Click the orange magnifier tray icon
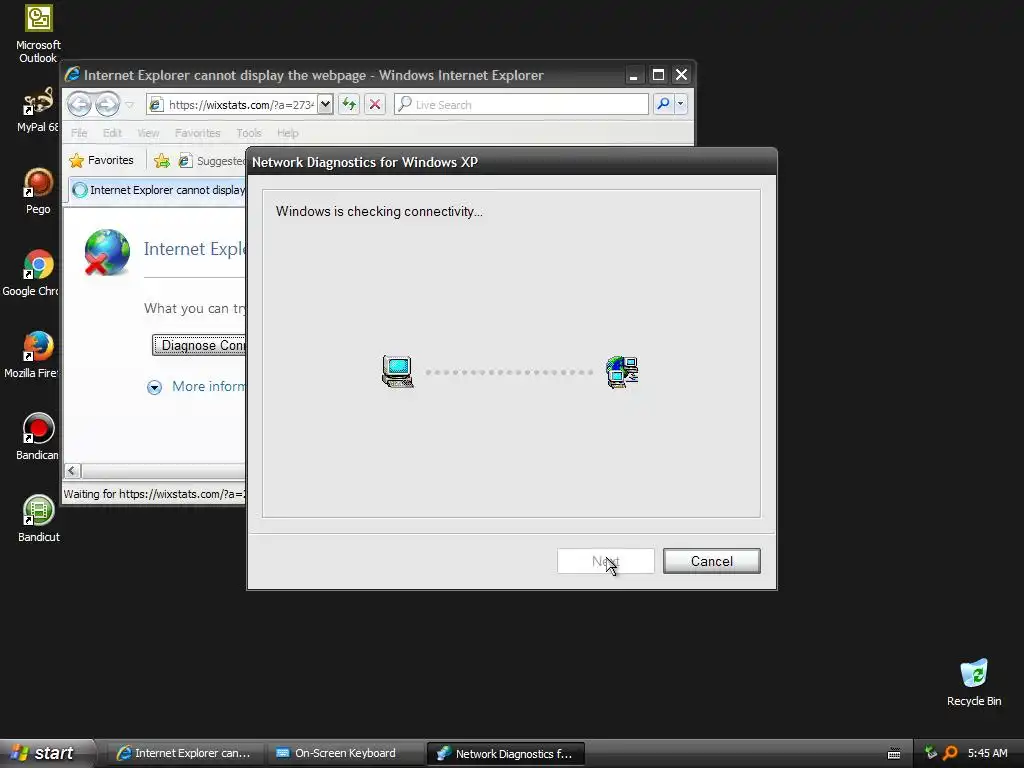 (950, 753)
